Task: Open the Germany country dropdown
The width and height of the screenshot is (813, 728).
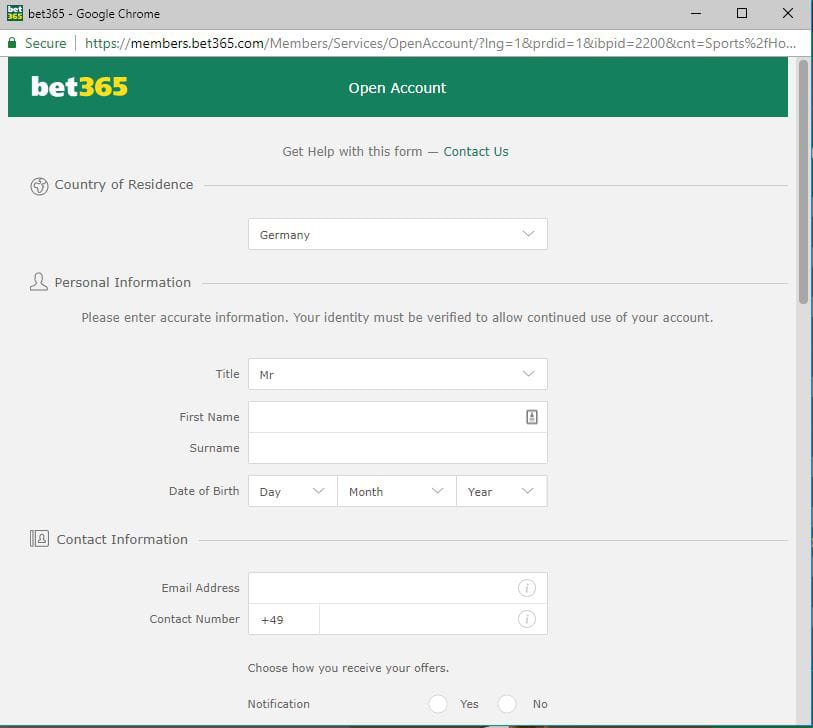Action: pyautogui.click(x=398, y=234)
